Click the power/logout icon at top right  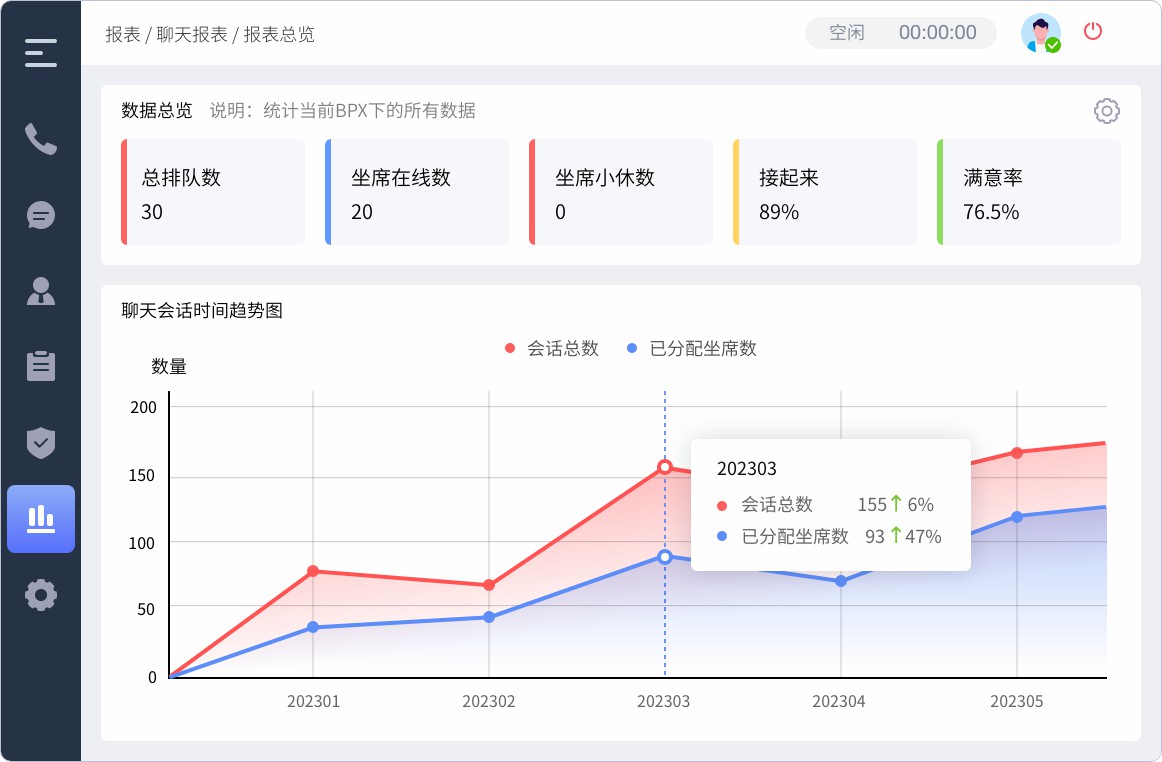click(1093, 31)
